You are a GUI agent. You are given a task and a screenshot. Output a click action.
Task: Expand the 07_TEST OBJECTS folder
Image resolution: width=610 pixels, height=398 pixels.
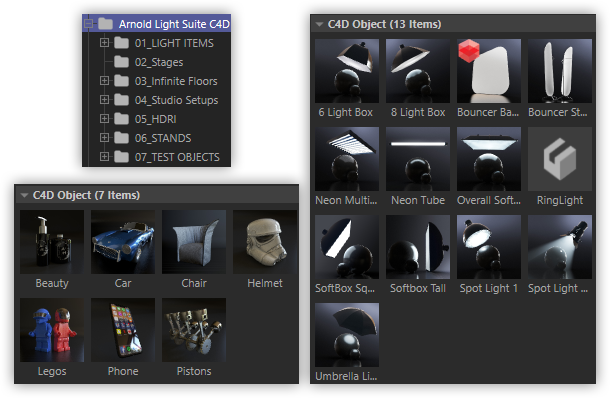tap(104, 156)
